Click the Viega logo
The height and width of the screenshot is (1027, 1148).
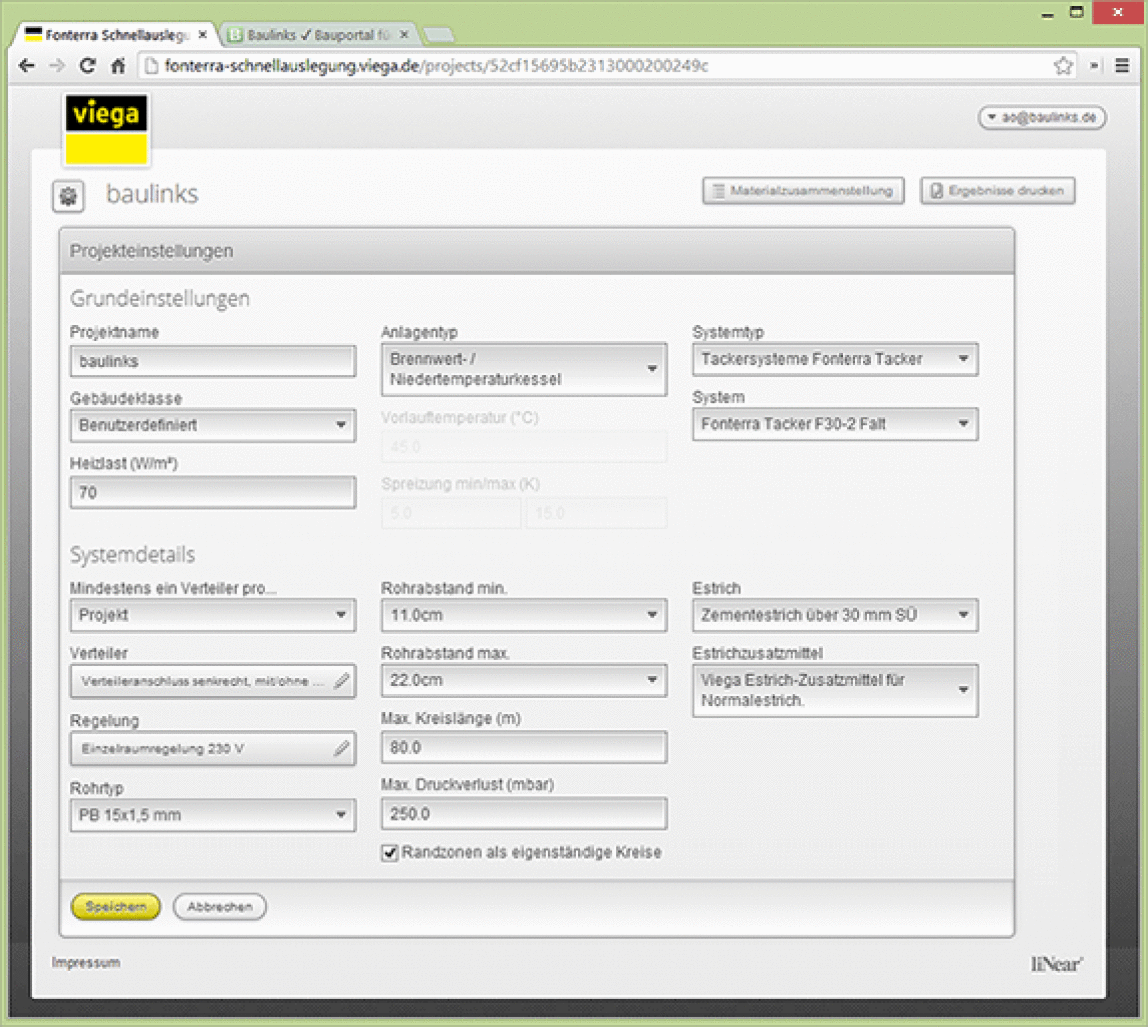point(106,130)
